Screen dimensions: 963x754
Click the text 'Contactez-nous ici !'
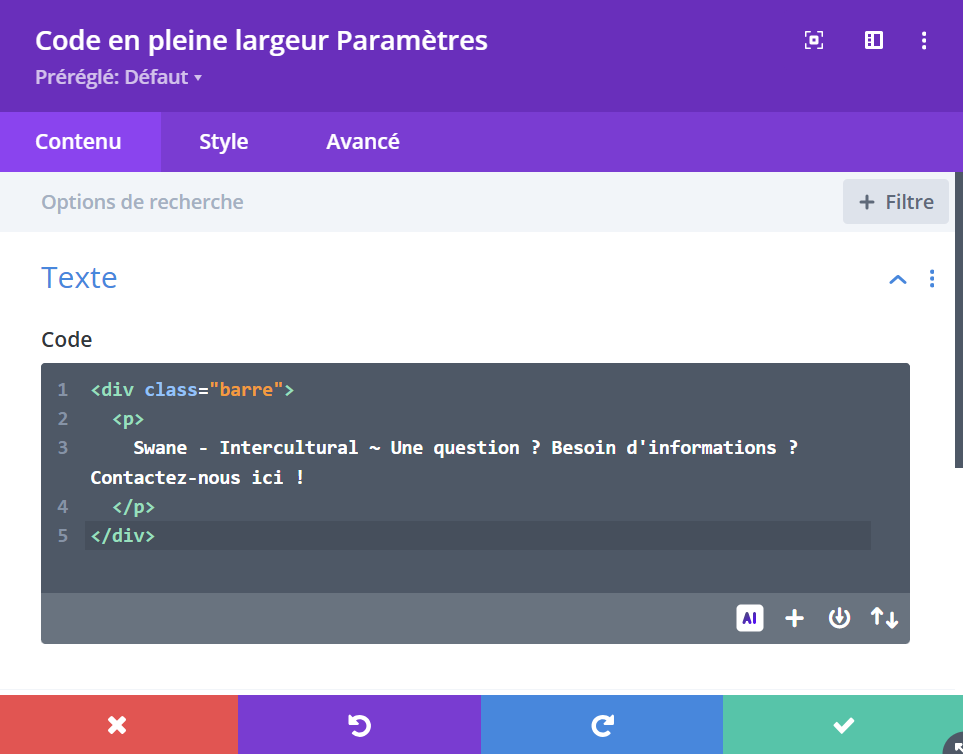[x=197, y=478]
